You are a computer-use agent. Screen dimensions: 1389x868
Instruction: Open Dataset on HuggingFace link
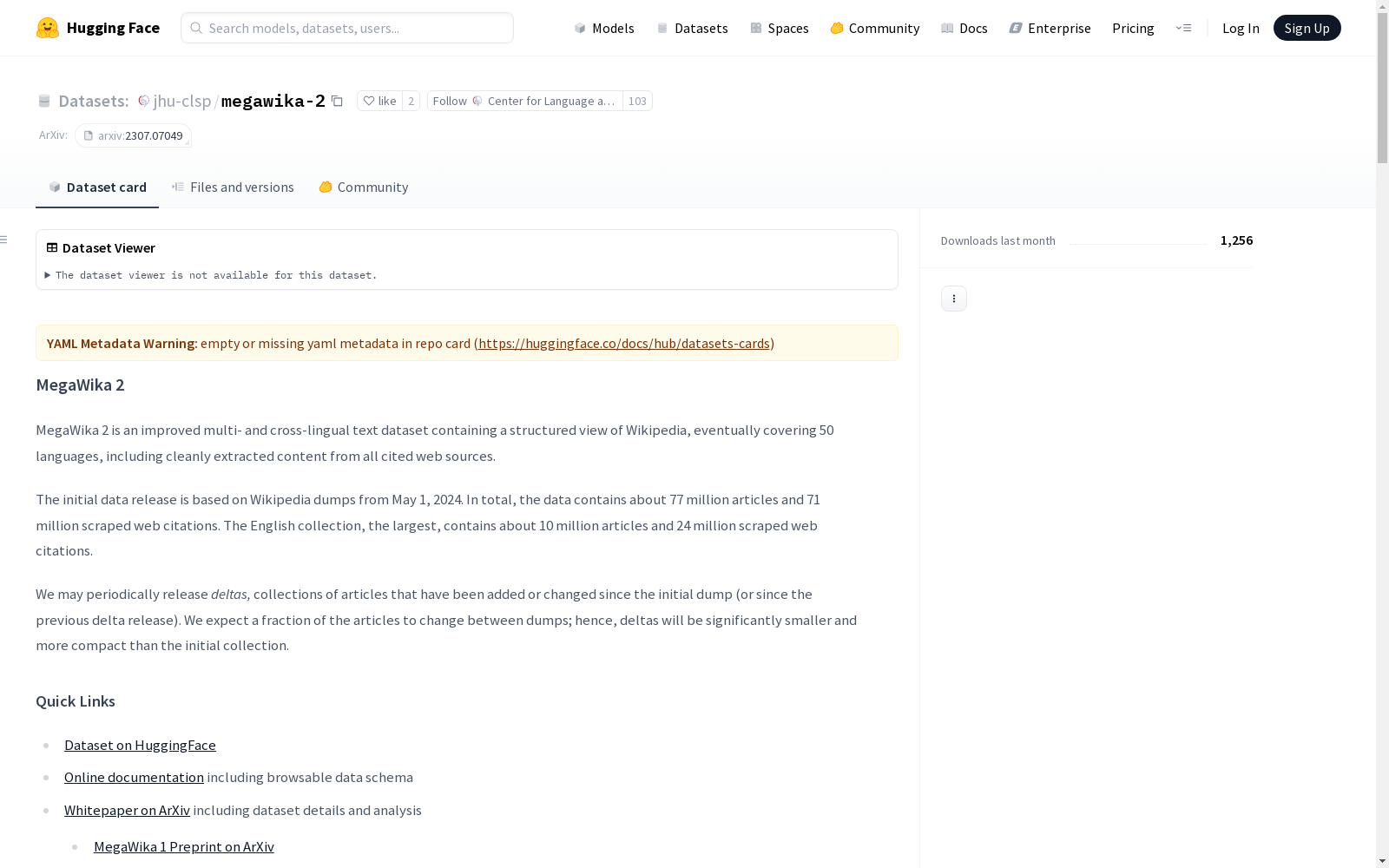[x=140, y=745]
